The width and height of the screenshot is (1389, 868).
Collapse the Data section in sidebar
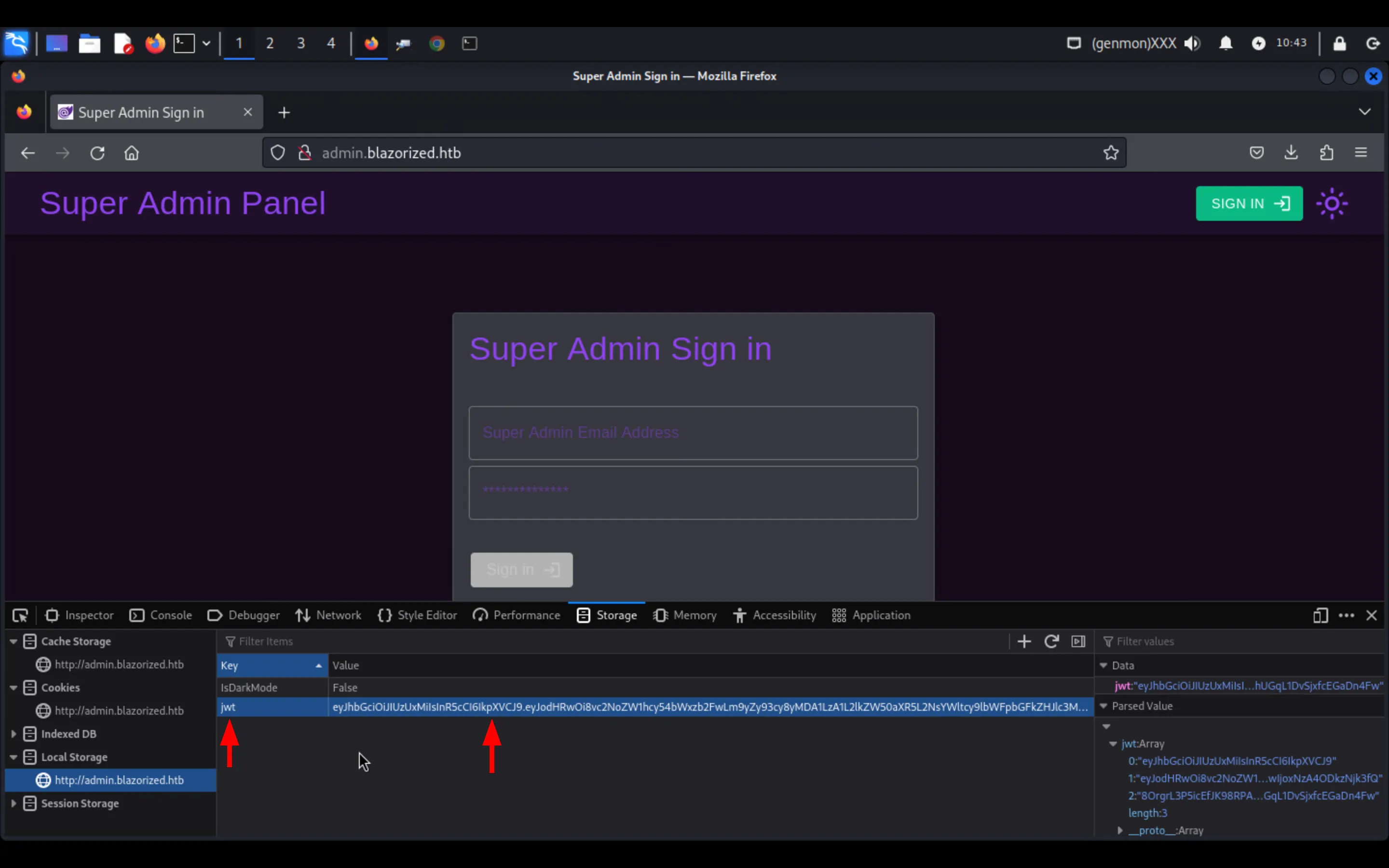tap(1103, 665)
